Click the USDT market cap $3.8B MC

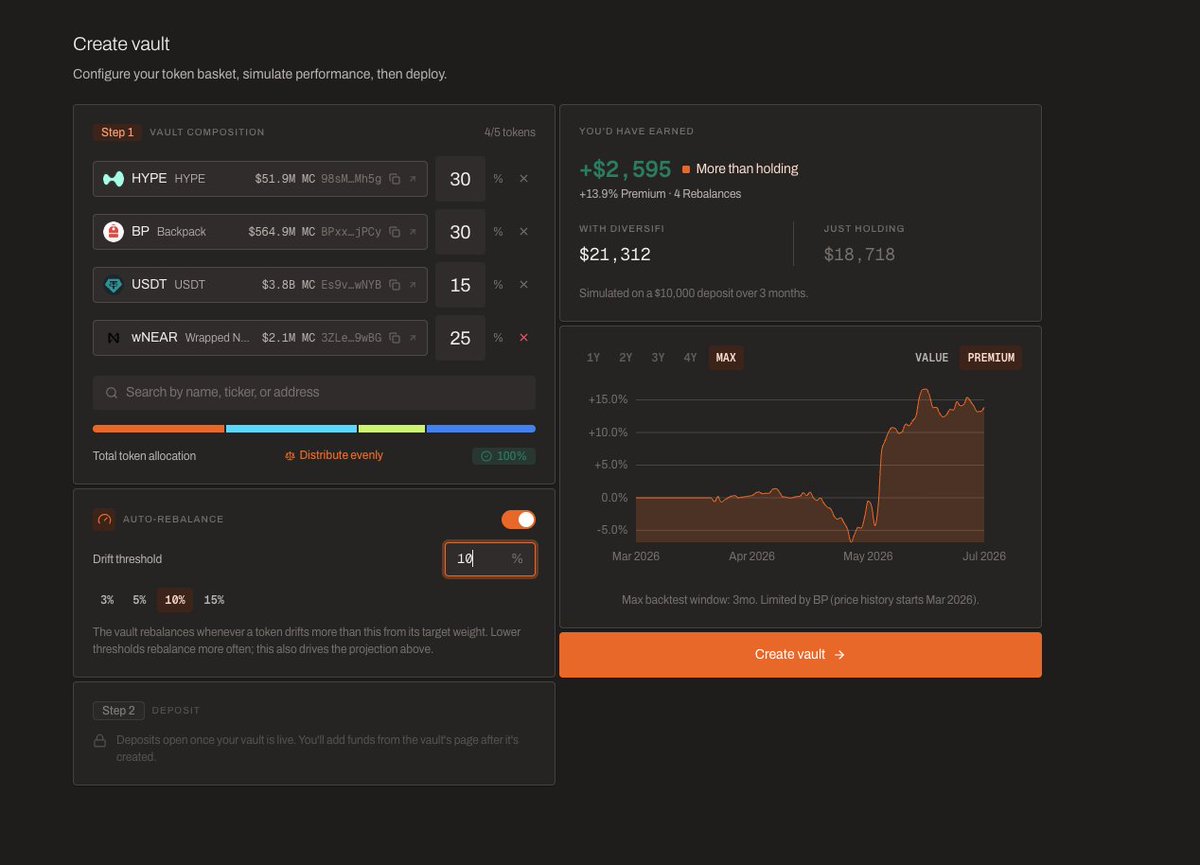coord(288,285)
